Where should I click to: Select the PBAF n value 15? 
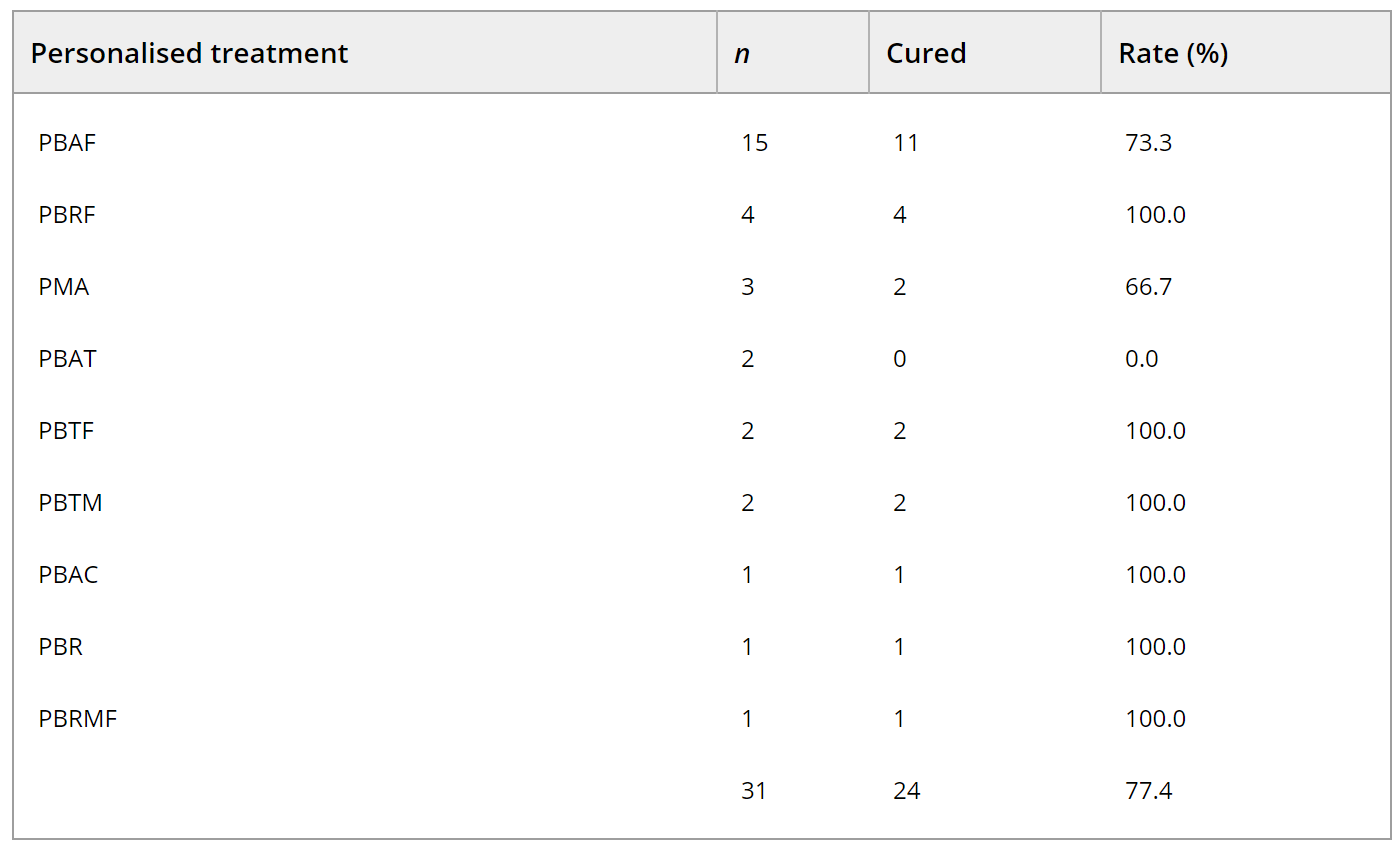tap(754, 143)
